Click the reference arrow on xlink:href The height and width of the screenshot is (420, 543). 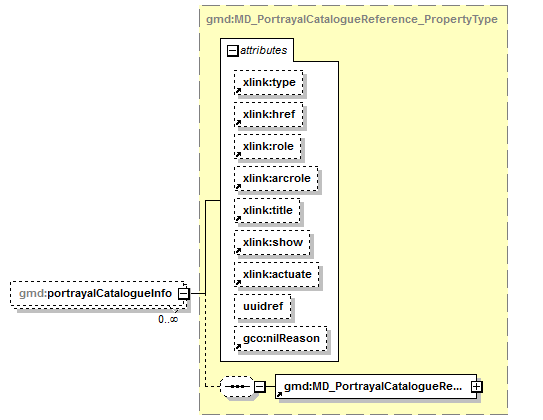(238, 123)
